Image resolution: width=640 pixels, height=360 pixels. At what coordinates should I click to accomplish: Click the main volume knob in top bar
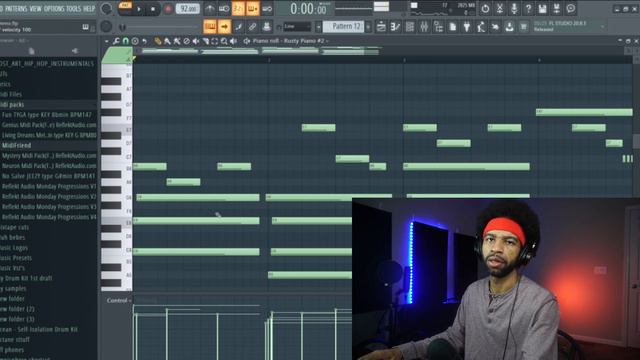pyautogui.click(x=107, y=9)
